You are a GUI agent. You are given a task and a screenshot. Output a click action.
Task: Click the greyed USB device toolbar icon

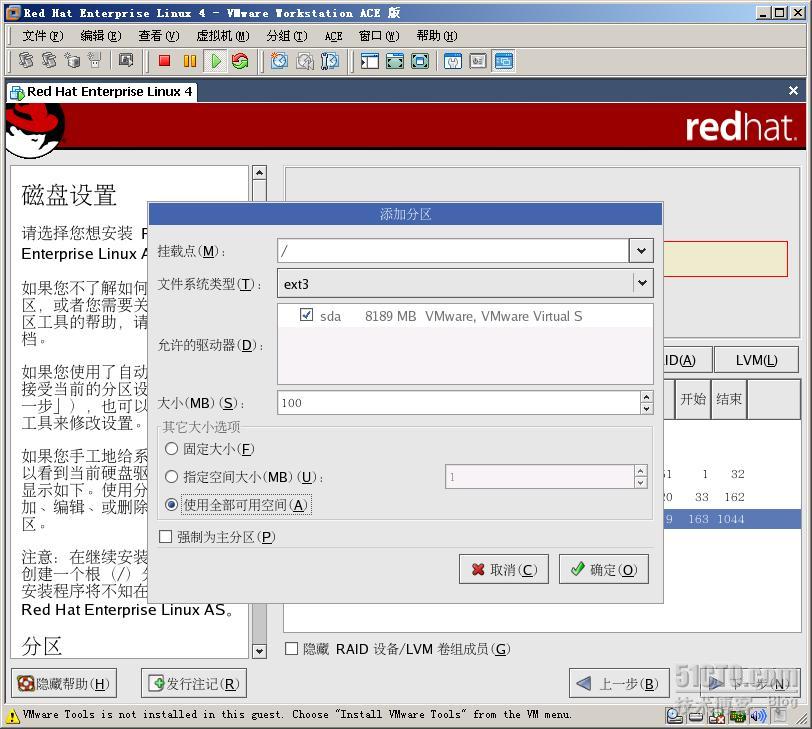(95, 61)
